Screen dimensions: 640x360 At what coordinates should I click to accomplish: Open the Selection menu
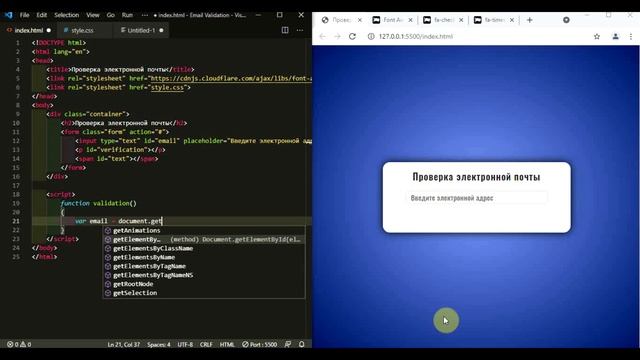67,15
